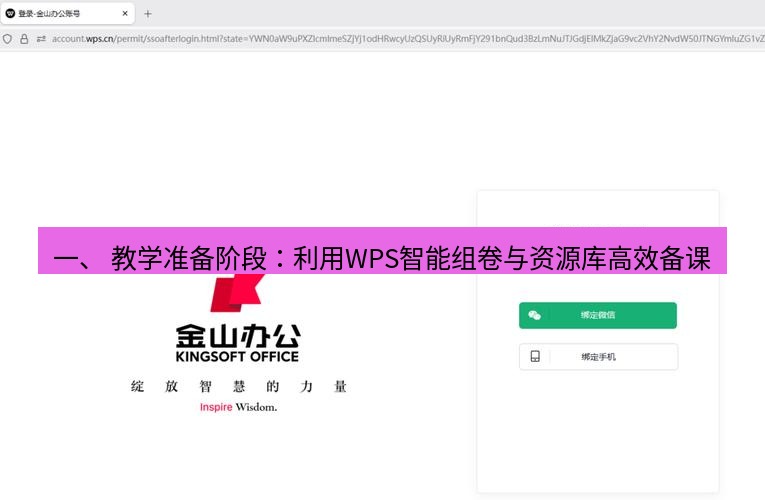Select the 登录-金山办公账号 browser tab
This screenshot has height=500, width=765.
click(67, 14)
